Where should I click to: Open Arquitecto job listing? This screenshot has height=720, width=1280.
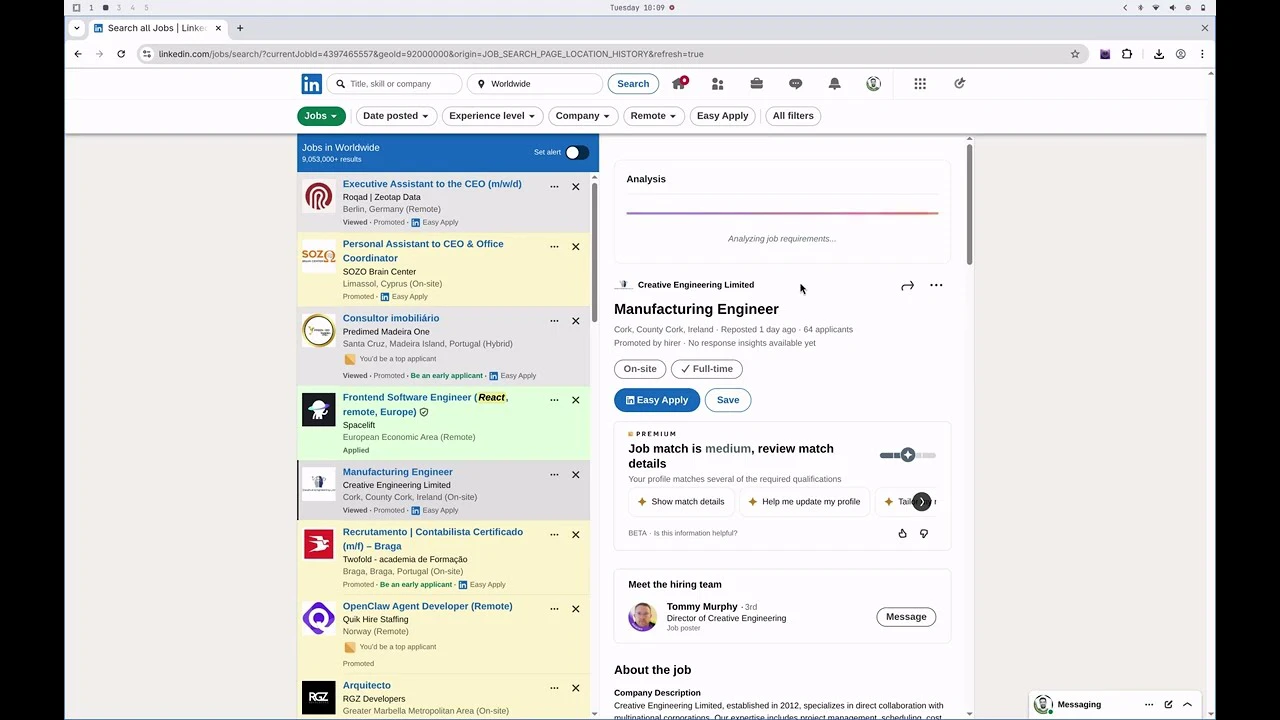[x=367, y=686]
